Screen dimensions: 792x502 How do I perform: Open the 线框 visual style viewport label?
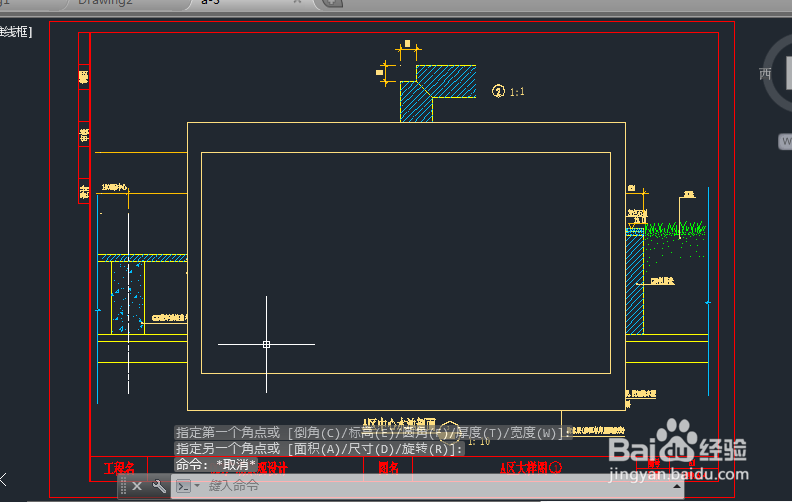(x=15, y=32)
